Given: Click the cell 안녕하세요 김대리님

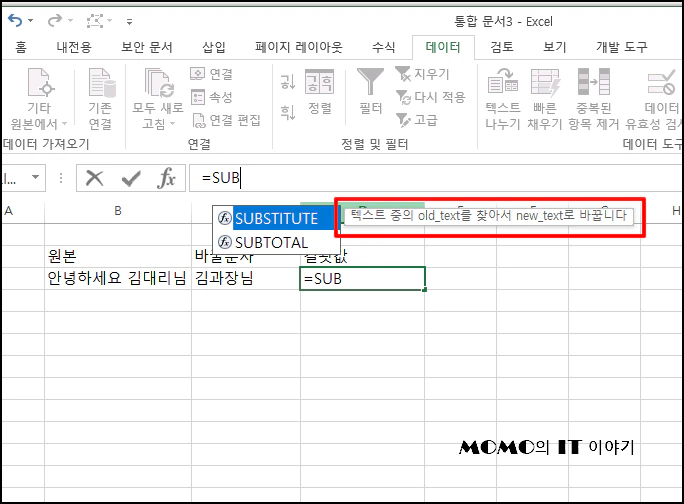Looking at the screenshot, I should tap(118, 278).
